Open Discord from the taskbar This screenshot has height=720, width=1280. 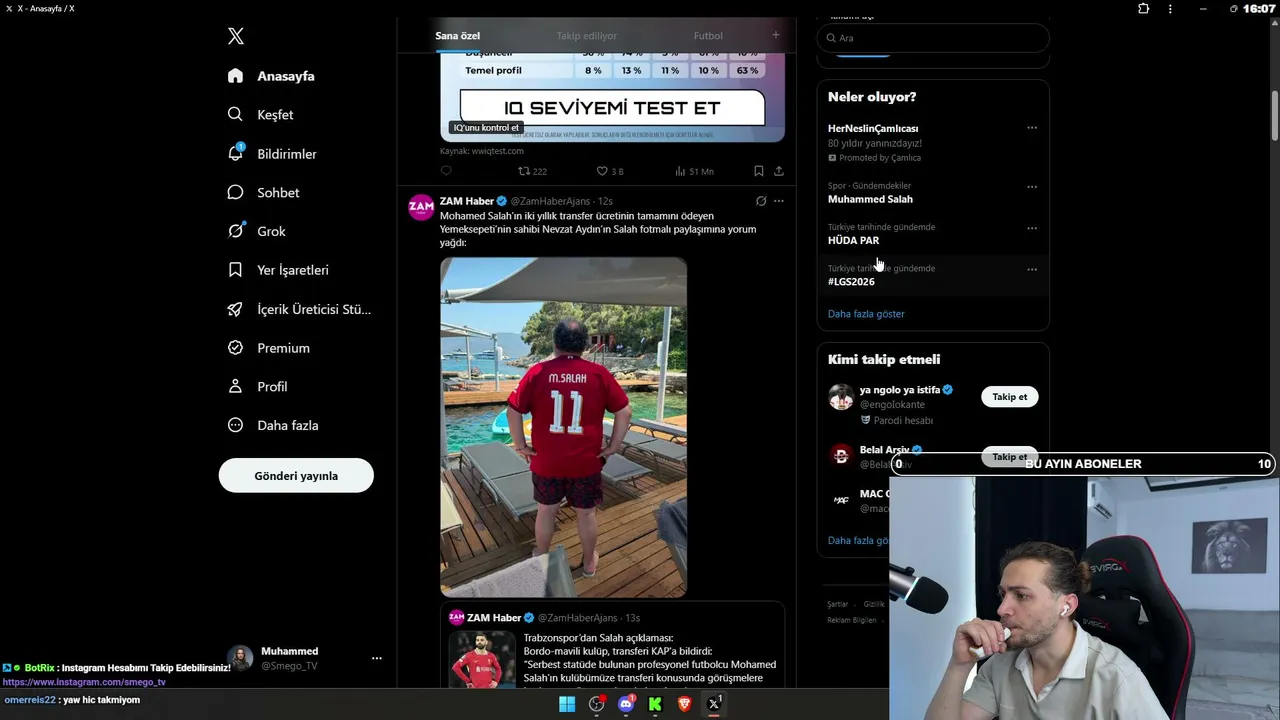(x=626, y=704)
